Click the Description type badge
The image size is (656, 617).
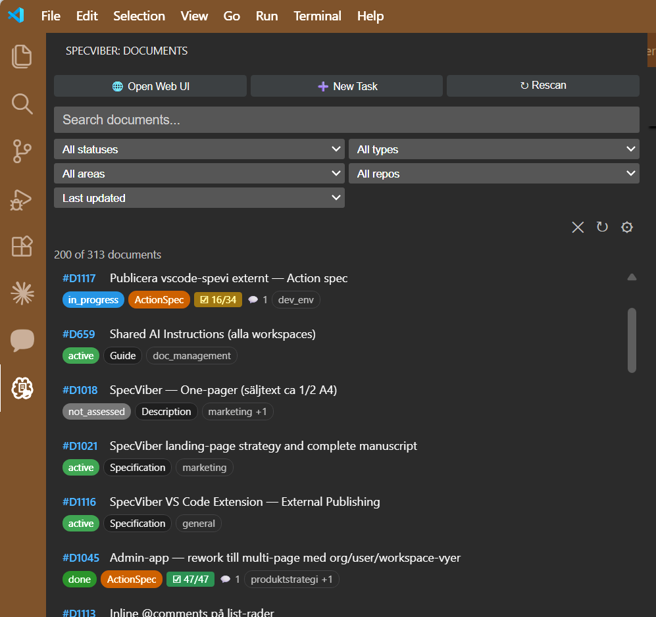point(166,412)
